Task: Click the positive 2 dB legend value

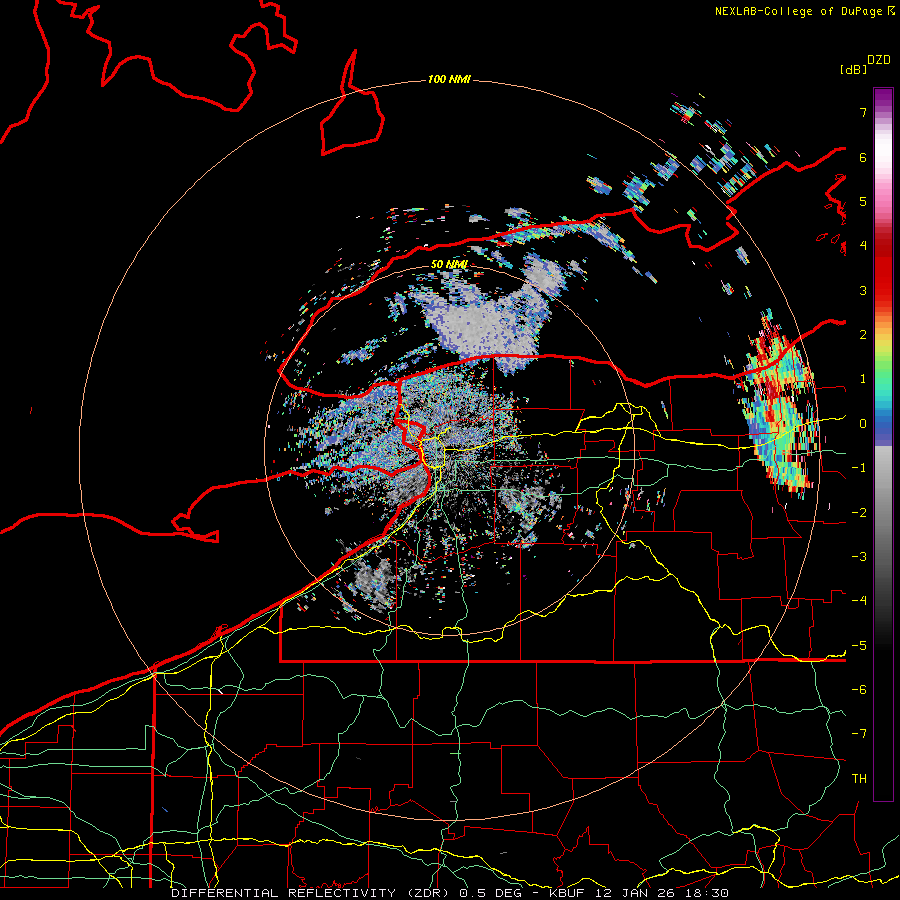Action: click(x=863, y=335)
